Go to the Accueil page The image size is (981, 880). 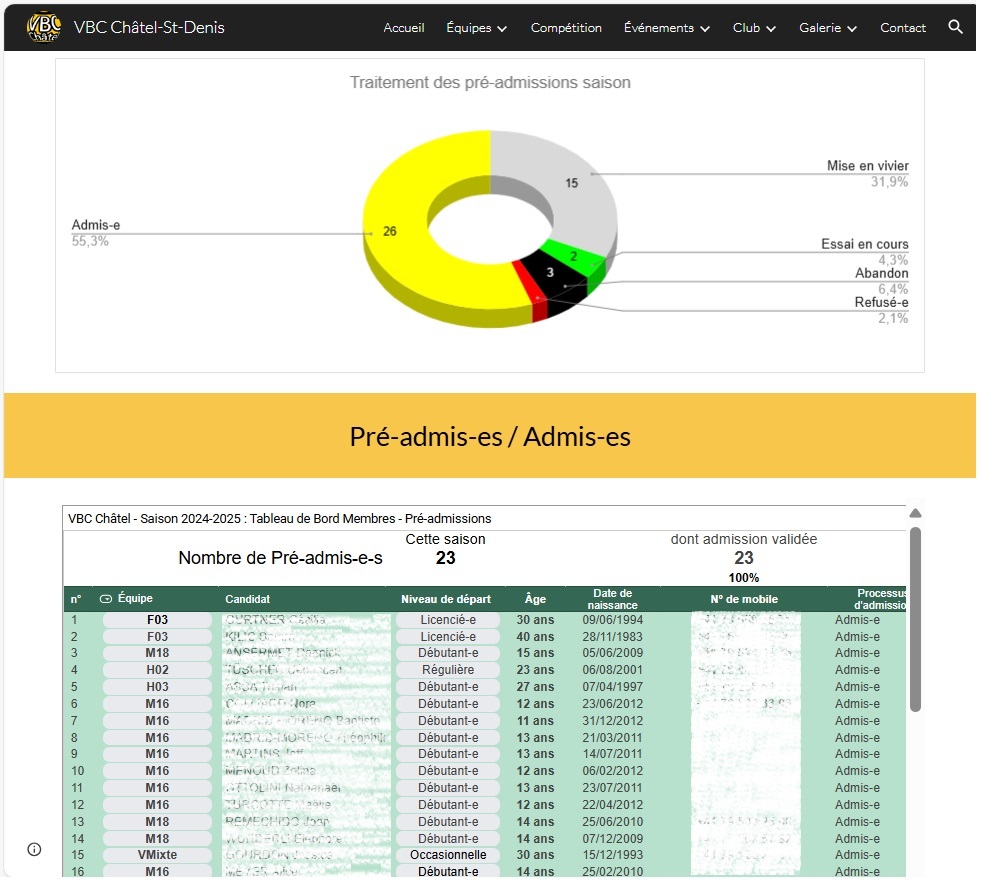[x=404, y=28]
